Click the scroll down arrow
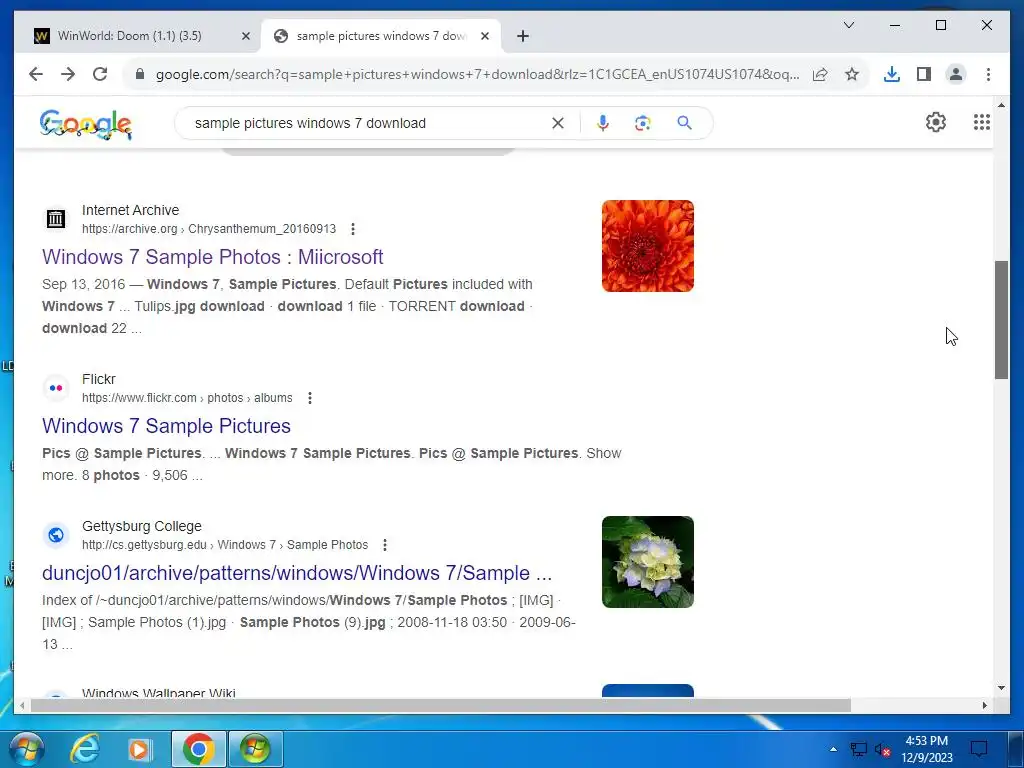Viewport: 1024px width, 768px height. point(1001,688)
